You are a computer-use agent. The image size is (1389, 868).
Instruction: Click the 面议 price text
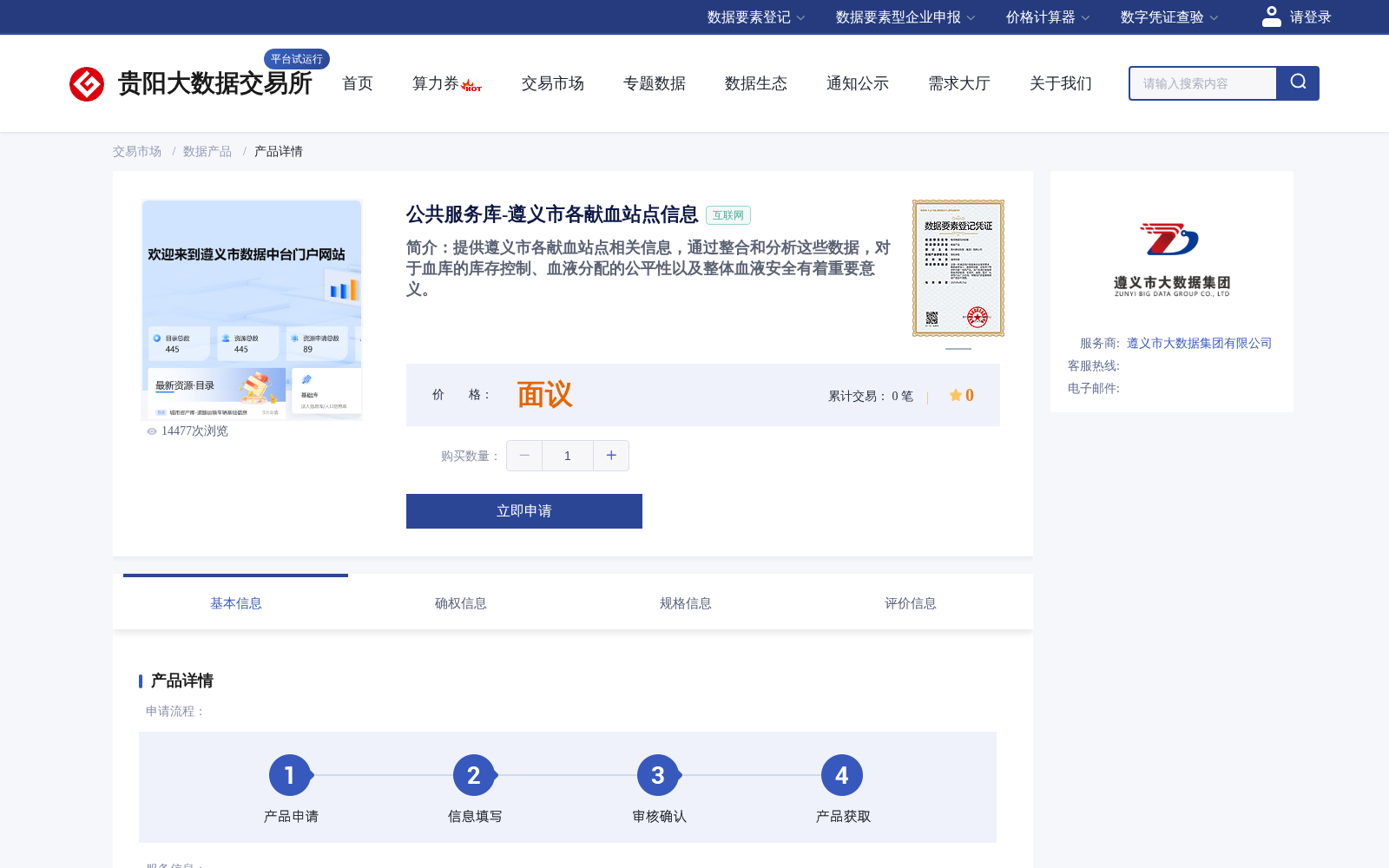[x=545, y=395]
